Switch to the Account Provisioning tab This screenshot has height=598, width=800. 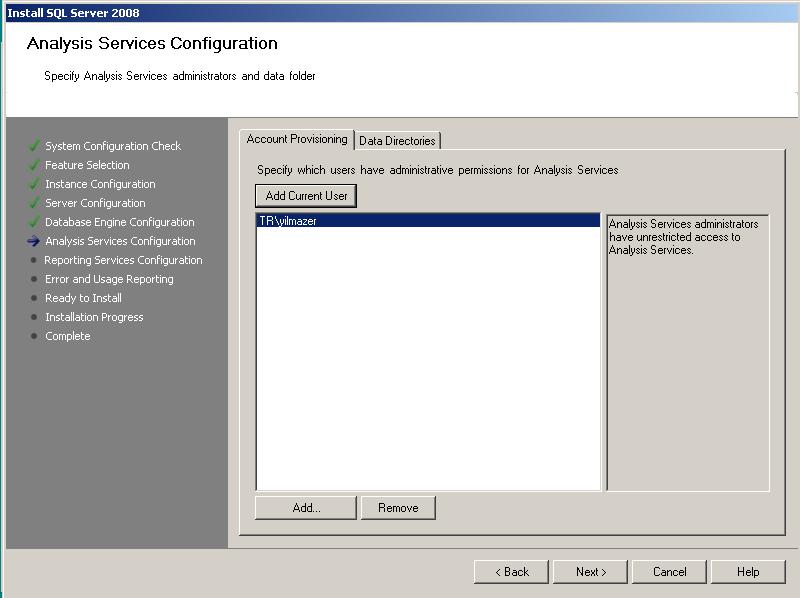point(296,139)
